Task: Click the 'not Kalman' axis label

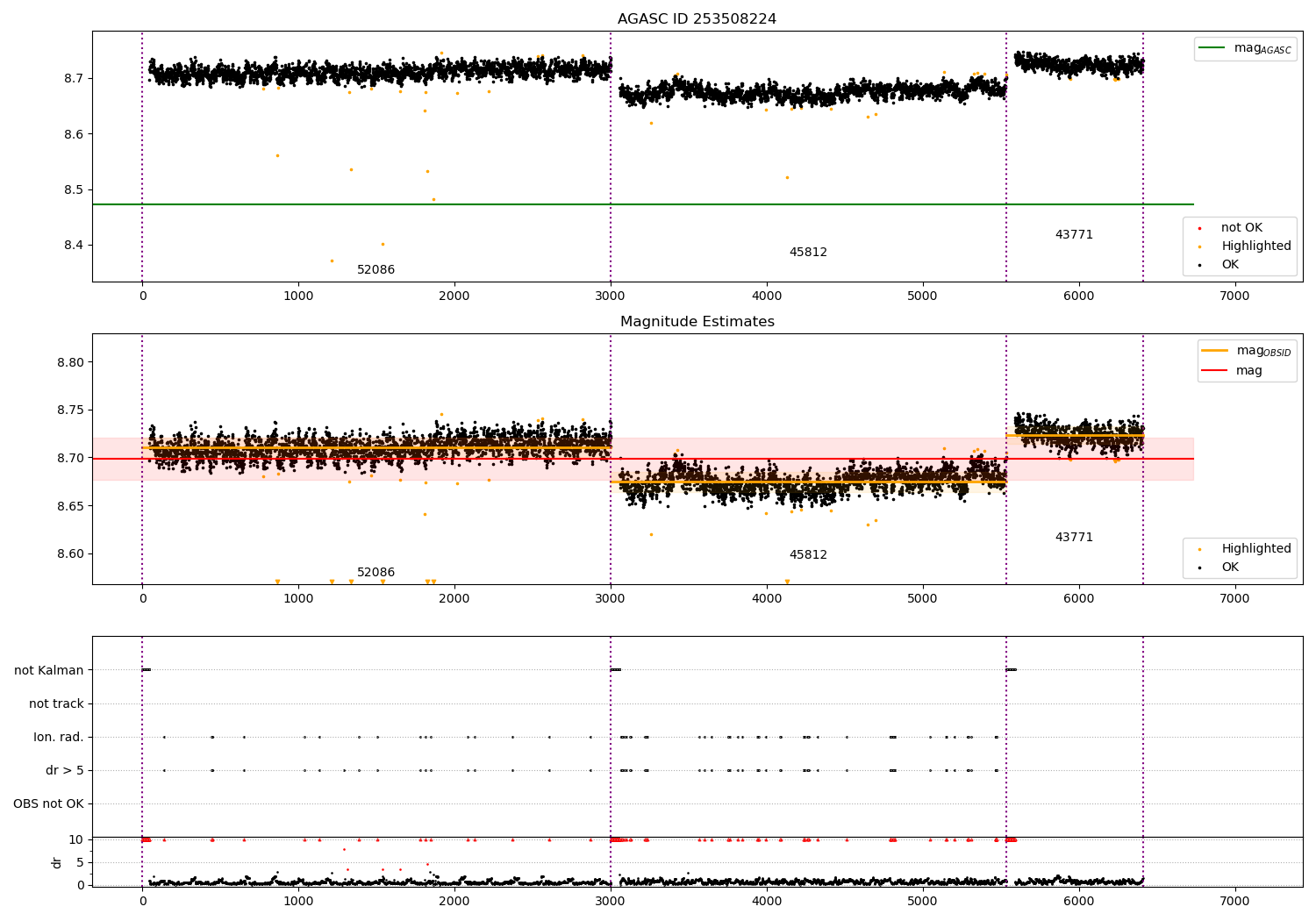Action: point(49,670)
